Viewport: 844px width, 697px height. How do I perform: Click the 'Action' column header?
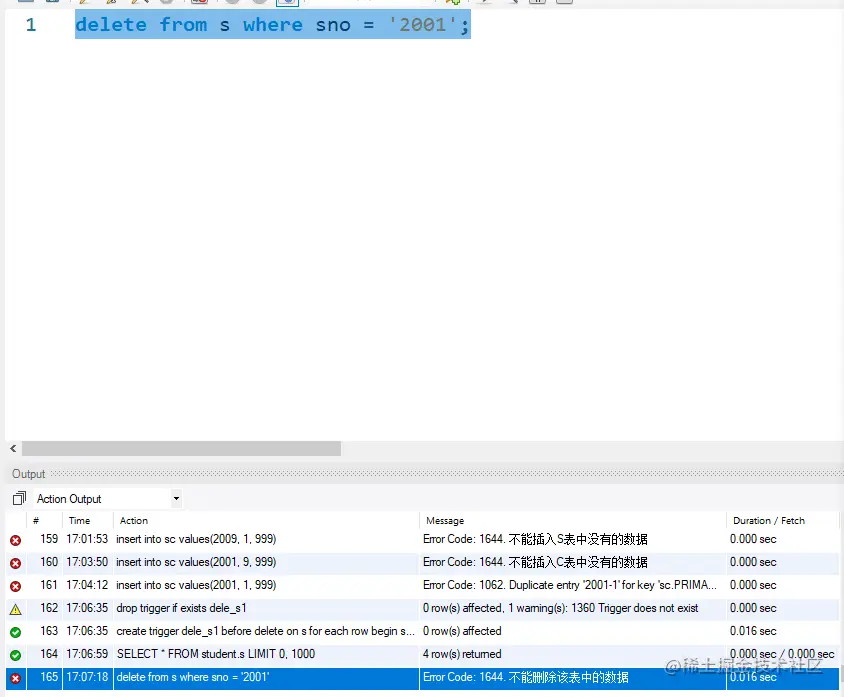[133, 520]
